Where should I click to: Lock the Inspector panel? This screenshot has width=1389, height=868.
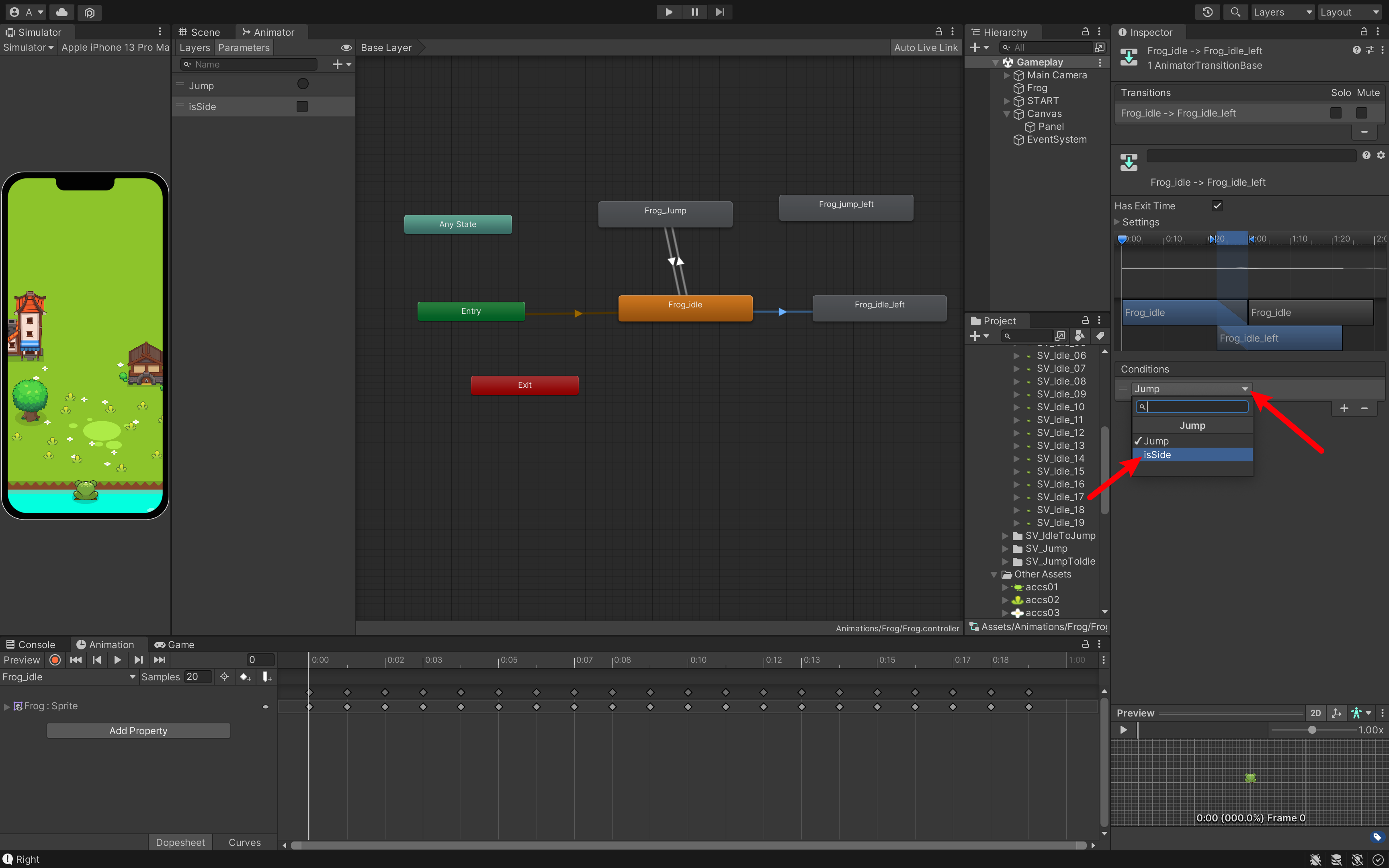point(1364,32)
